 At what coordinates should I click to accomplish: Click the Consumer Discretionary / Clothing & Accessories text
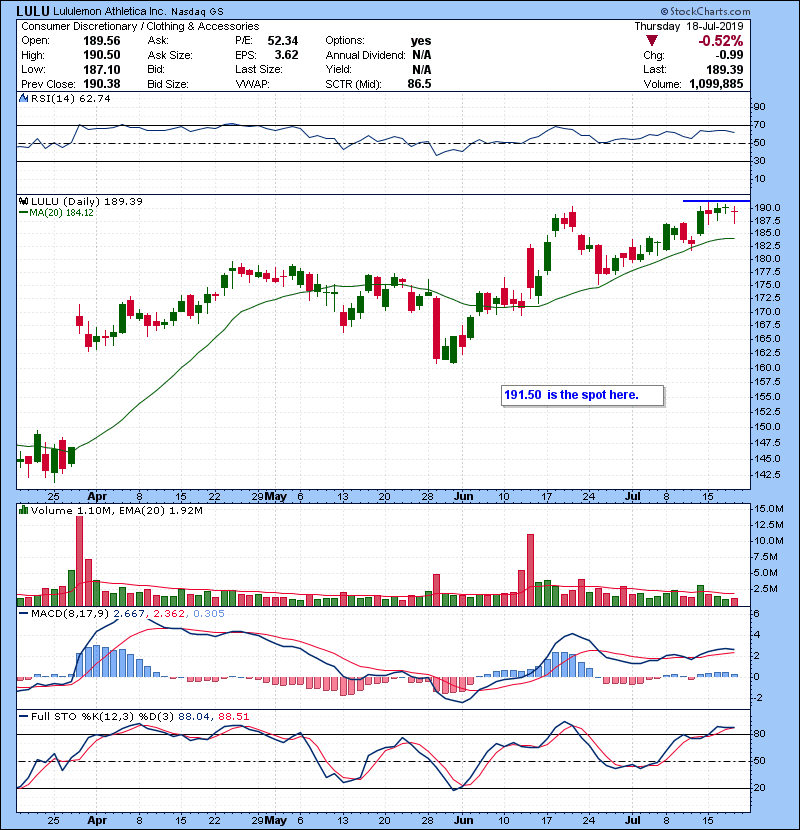click(140, 26)
